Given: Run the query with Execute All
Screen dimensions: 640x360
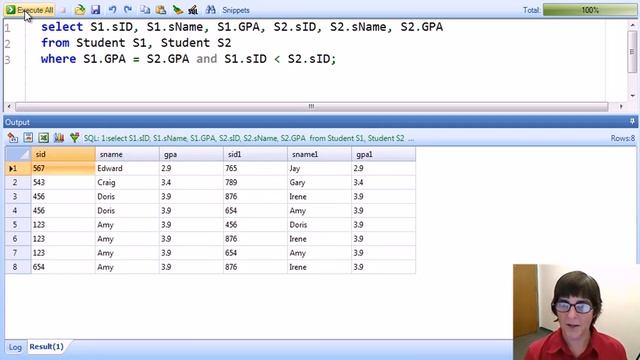Looking at the screenshot, I should point(29,10).
